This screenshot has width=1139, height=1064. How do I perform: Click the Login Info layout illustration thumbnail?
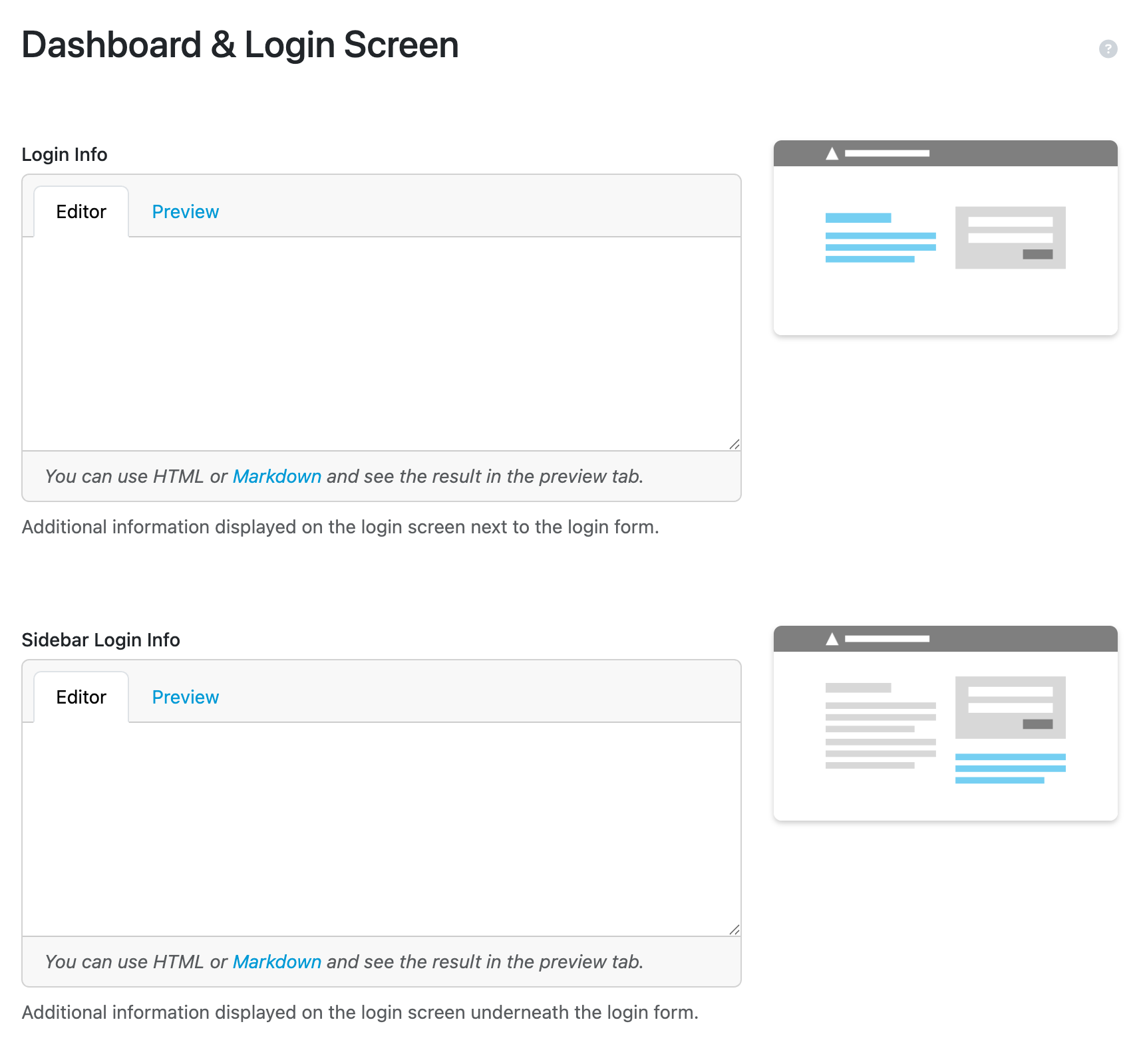pos(945,237)
